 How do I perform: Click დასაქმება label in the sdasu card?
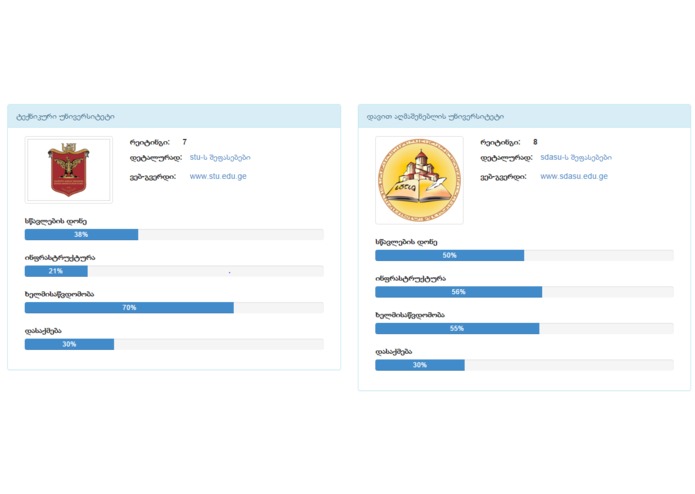pyautogui.click(x=394, y=352)
